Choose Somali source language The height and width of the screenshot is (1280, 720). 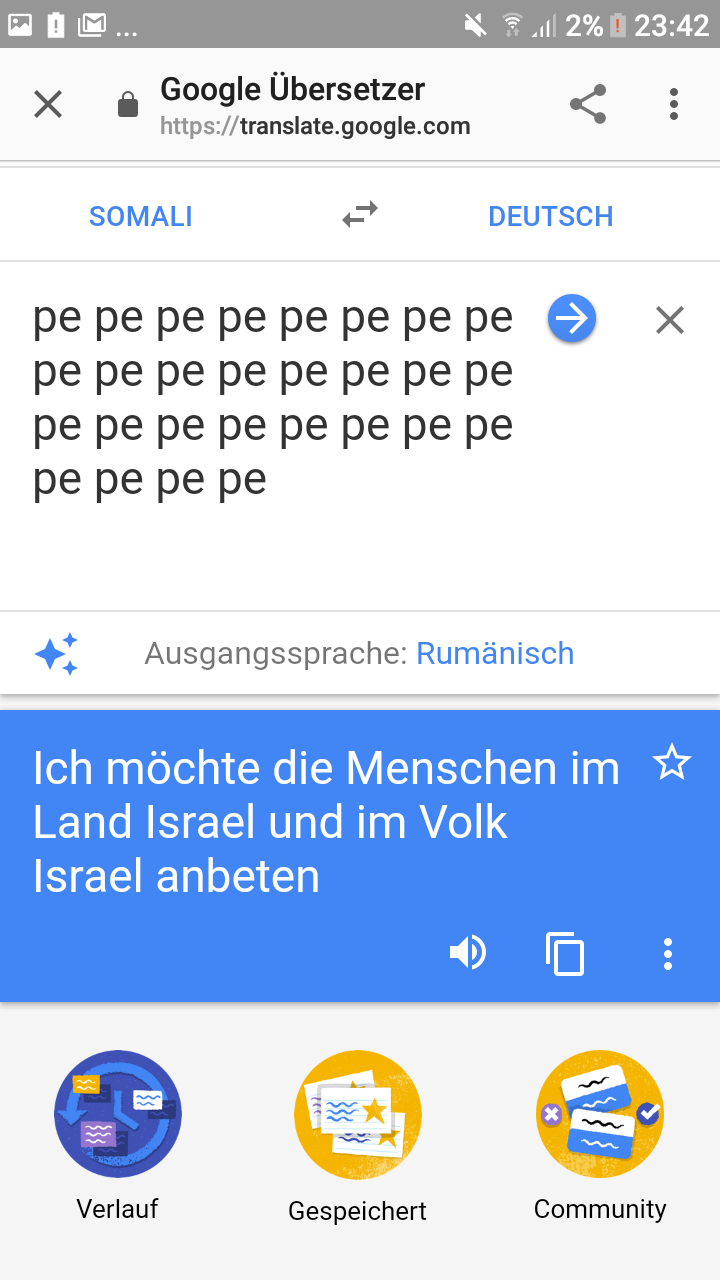click(x=141, y=216)
